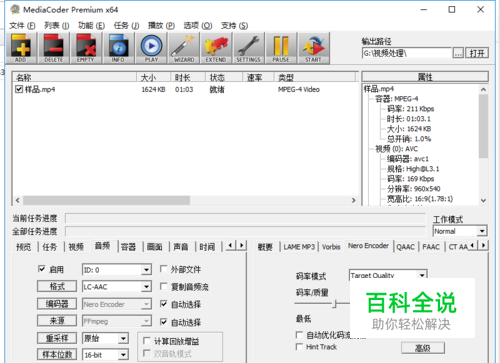Click the browse ... output path button
Screen dimensions: 500x363
(458, 53)
